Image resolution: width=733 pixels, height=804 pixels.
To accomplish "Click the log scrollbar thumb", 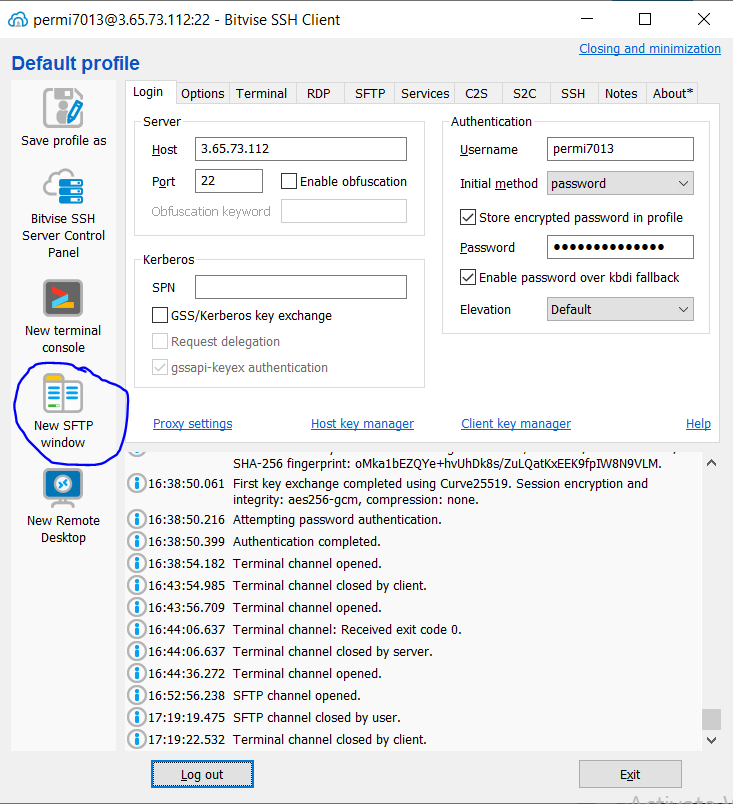I will (x=711, y=719).
